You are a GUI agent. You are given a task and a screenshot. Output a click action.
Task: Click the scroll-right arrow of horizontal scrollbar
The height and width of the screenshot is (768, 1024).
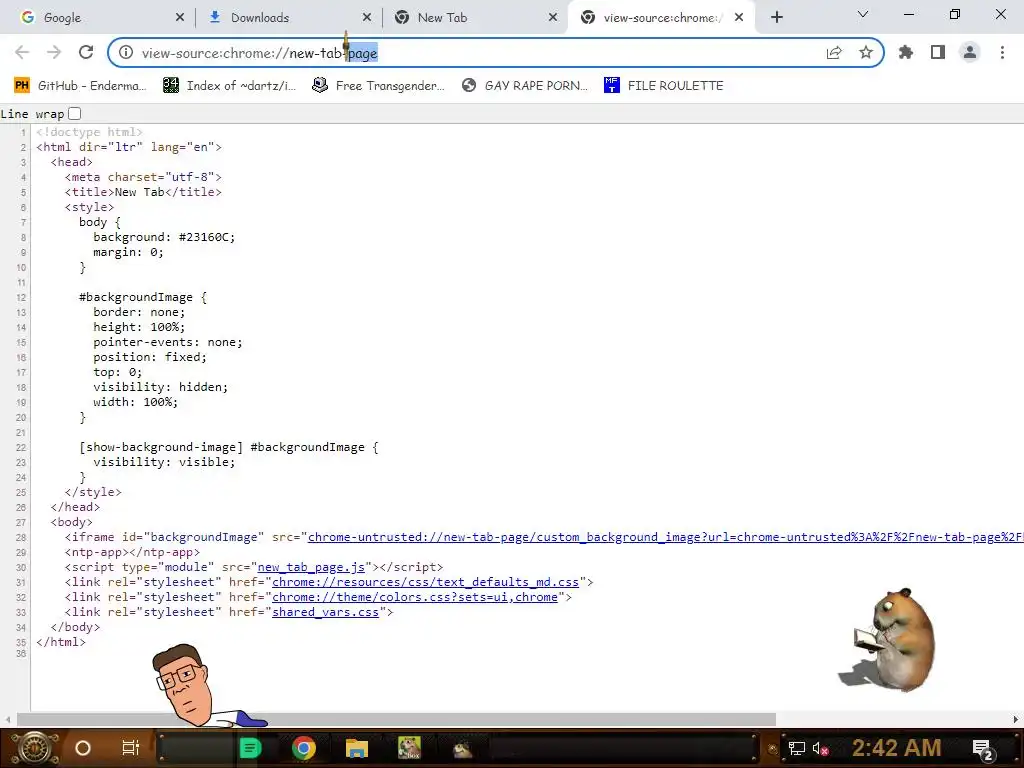(1016, 719)
